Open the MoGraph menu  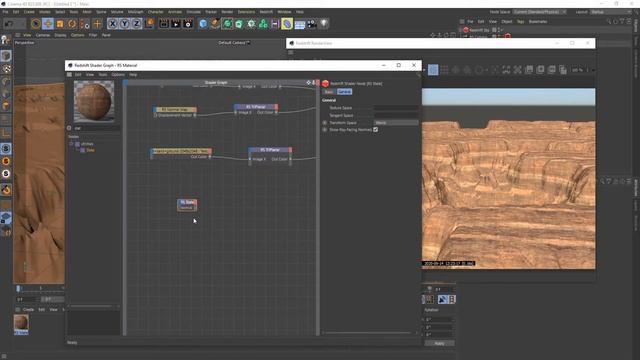coord(136,12)
